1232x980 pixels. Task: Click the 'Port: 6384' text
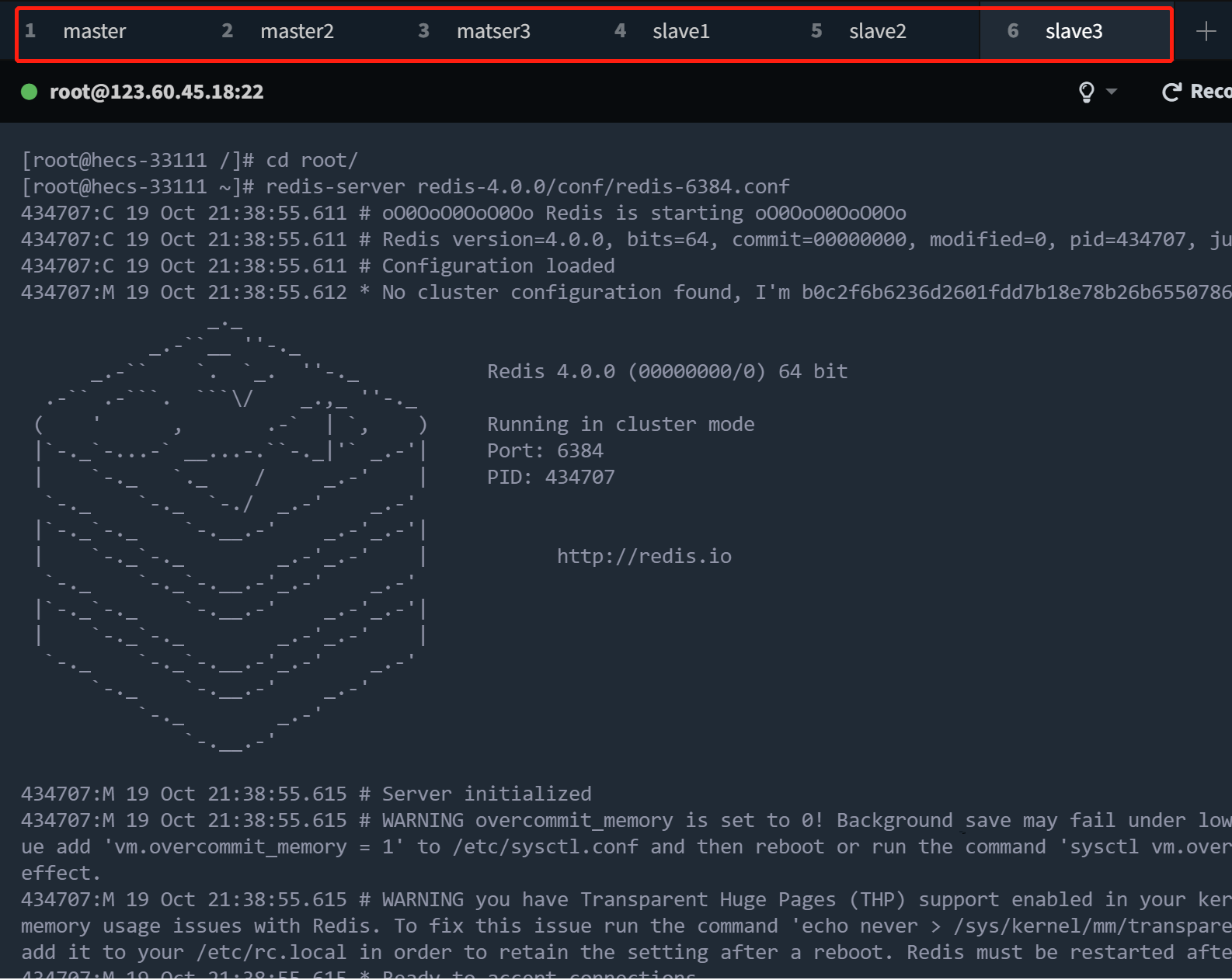coord(545,450)
